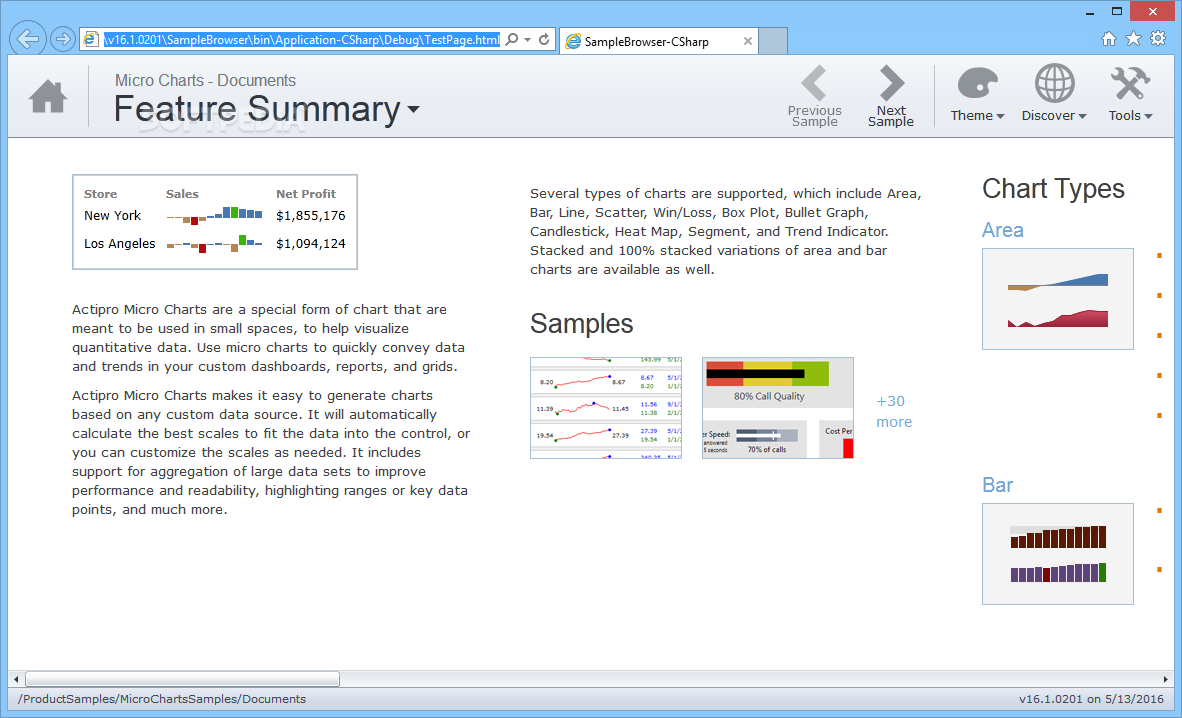
Task: Click the address bar URL field
Action: 302,40
